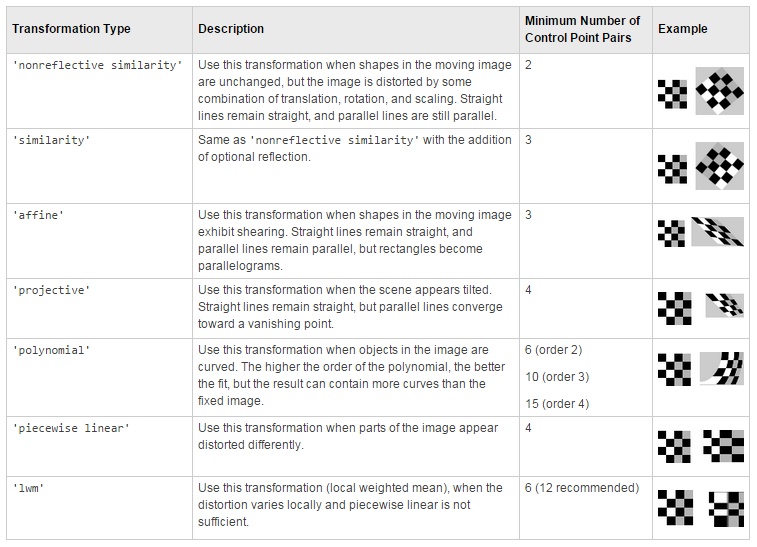
Task: Click the '6 (12 recommended)' value
Action: [x=581, y=488]
